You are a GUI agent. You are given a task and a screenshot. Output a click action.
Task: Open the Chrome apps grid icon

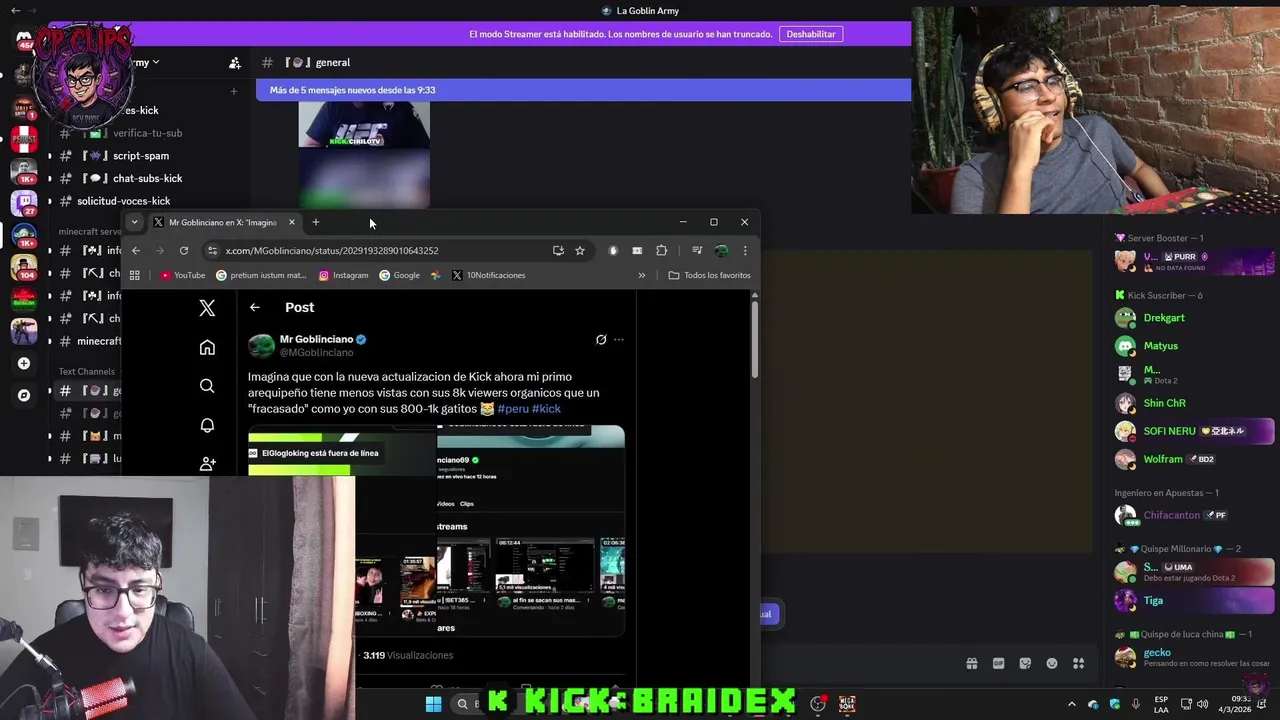[135, 275]
